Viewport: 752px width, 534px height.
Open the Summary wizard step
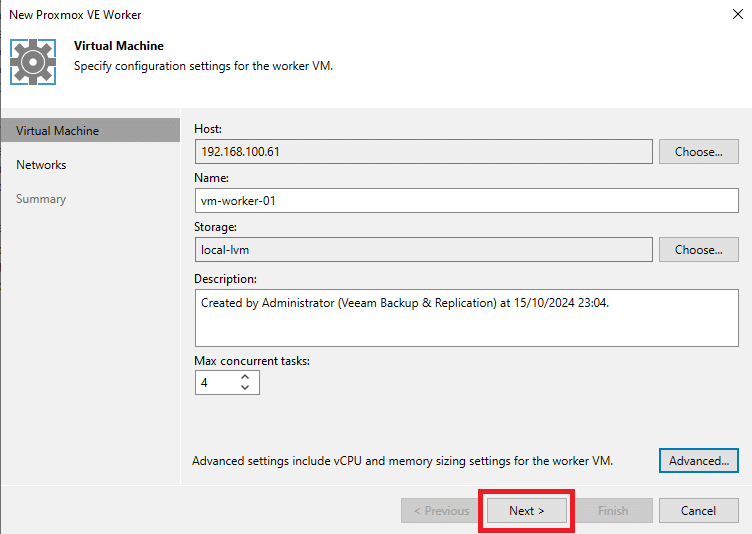(41, 199)
